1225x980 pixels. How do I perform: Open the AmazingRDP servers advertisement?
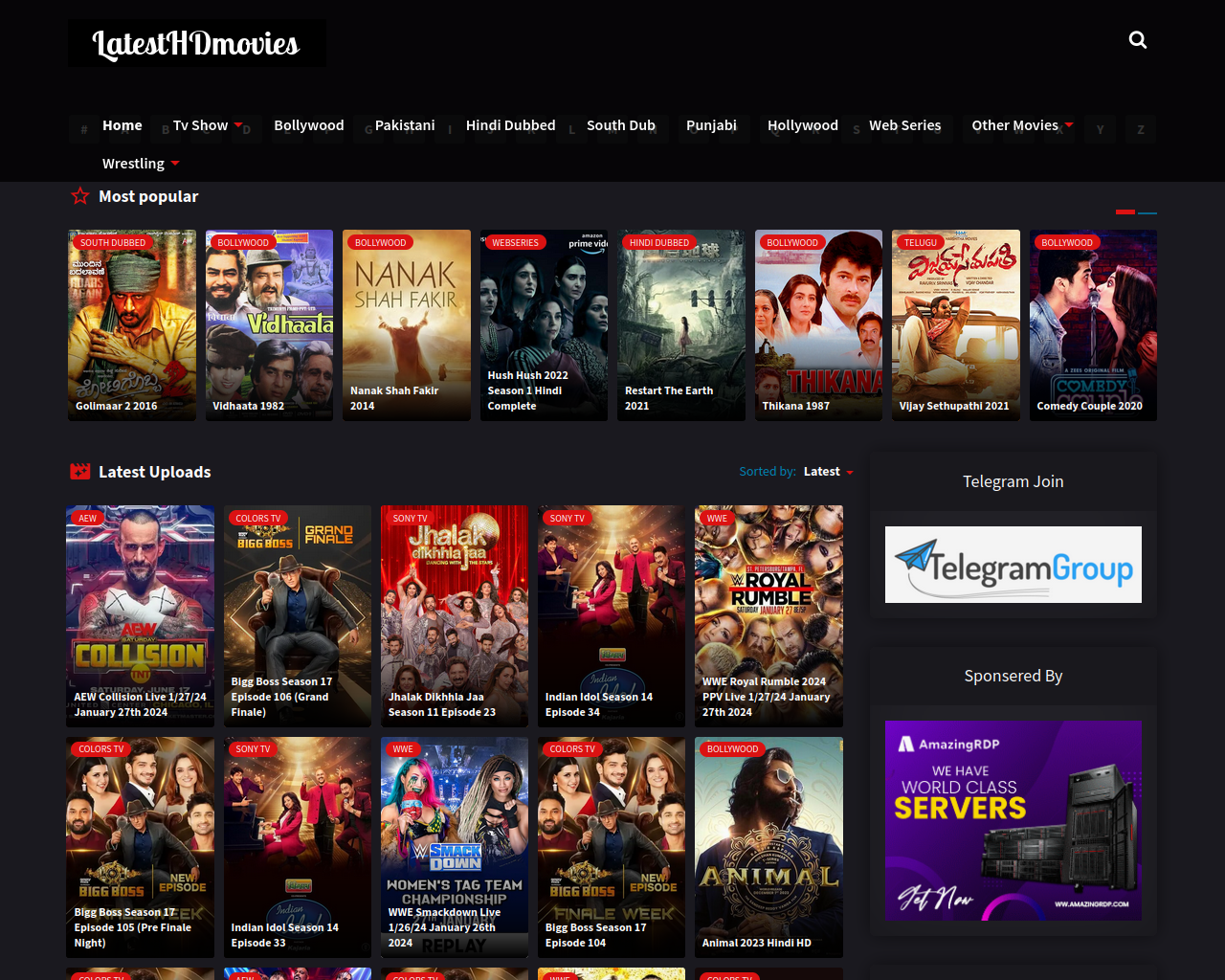1013,820
